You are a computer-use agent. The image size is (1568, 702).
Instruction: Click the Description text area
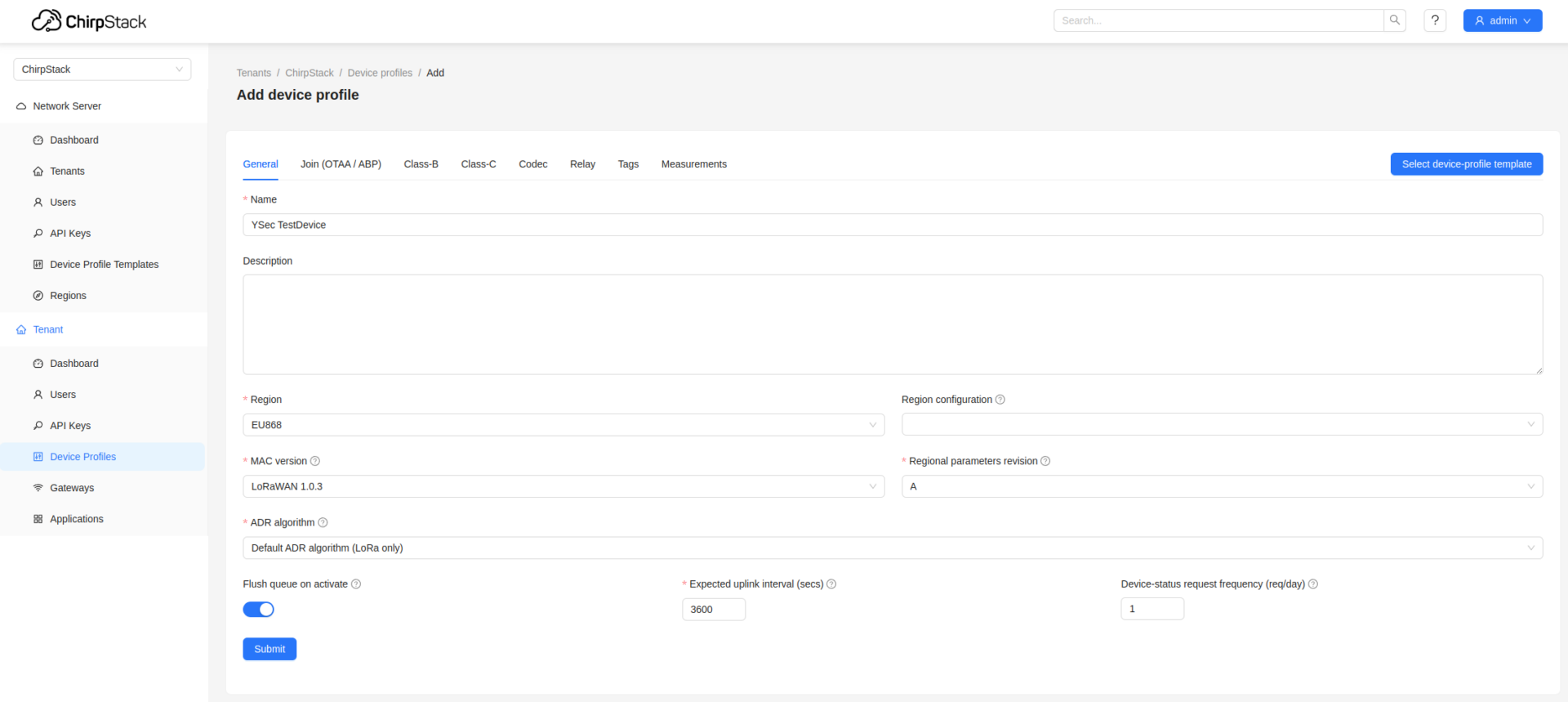(892, 324)
